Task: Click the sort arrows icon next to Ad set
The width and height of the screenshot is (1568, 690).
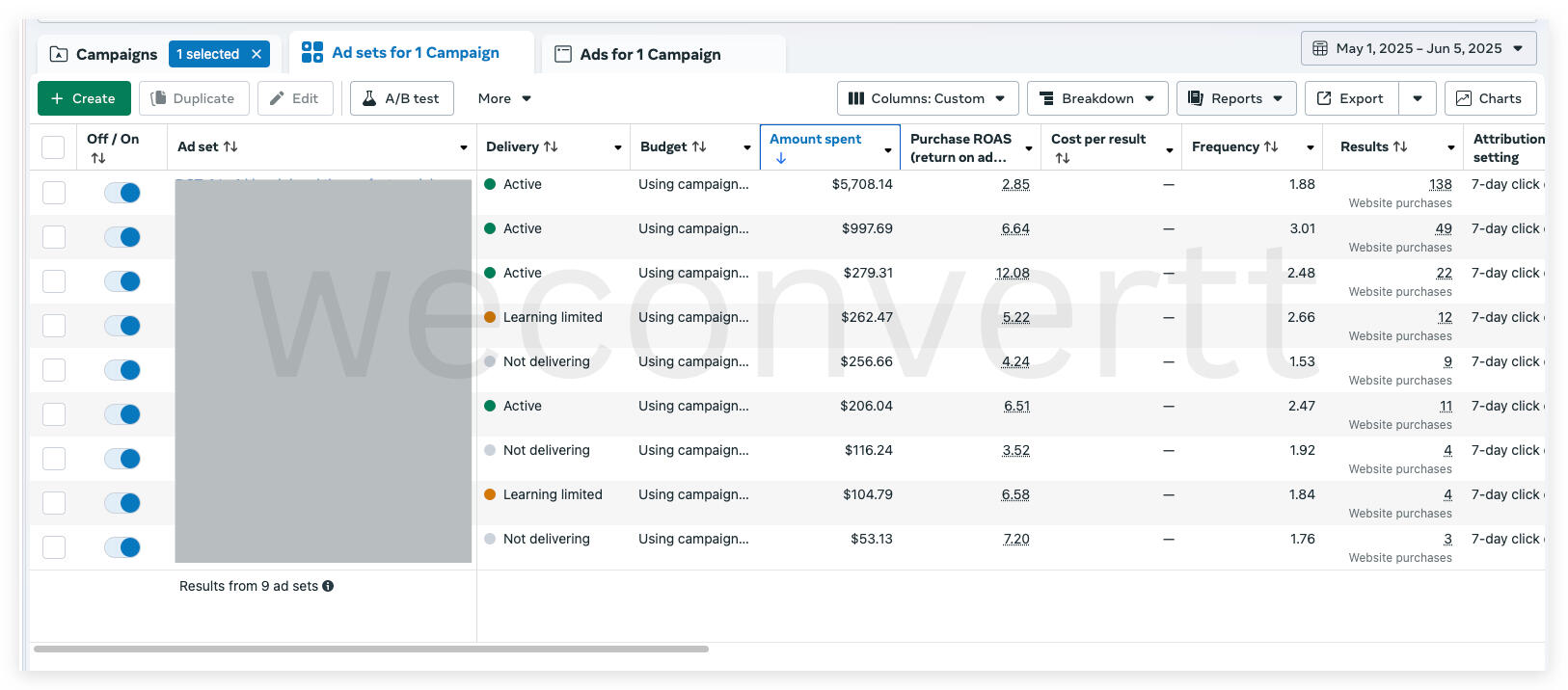Action: [x=230, y=146]
